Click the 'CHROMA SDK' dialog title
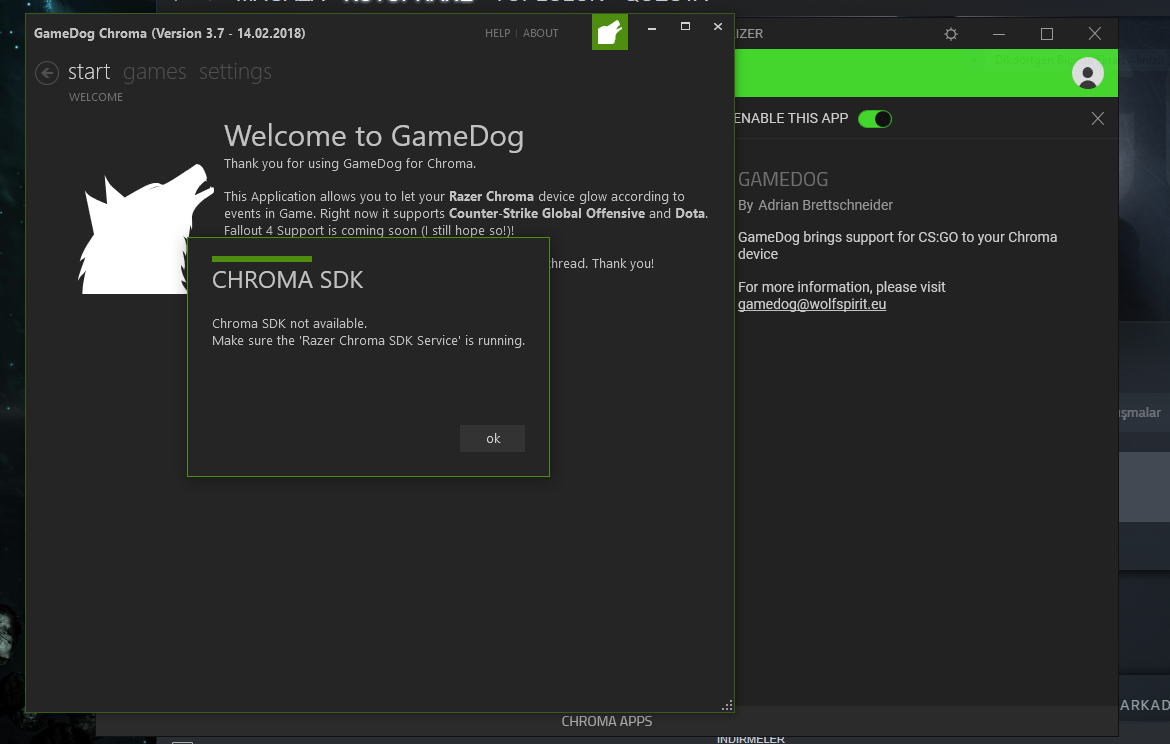Image resolution: width=1170 pixels, height=744 pixels. [287, 280]
